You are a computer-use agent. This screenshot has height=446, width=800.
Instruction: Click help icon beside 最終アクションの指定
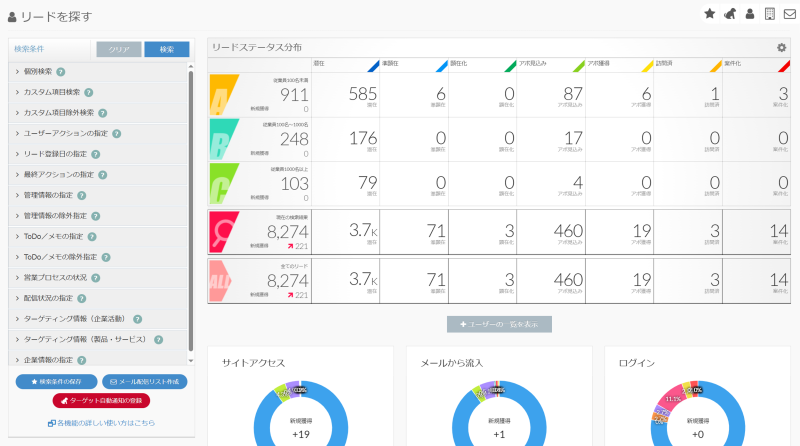[103, 175]
